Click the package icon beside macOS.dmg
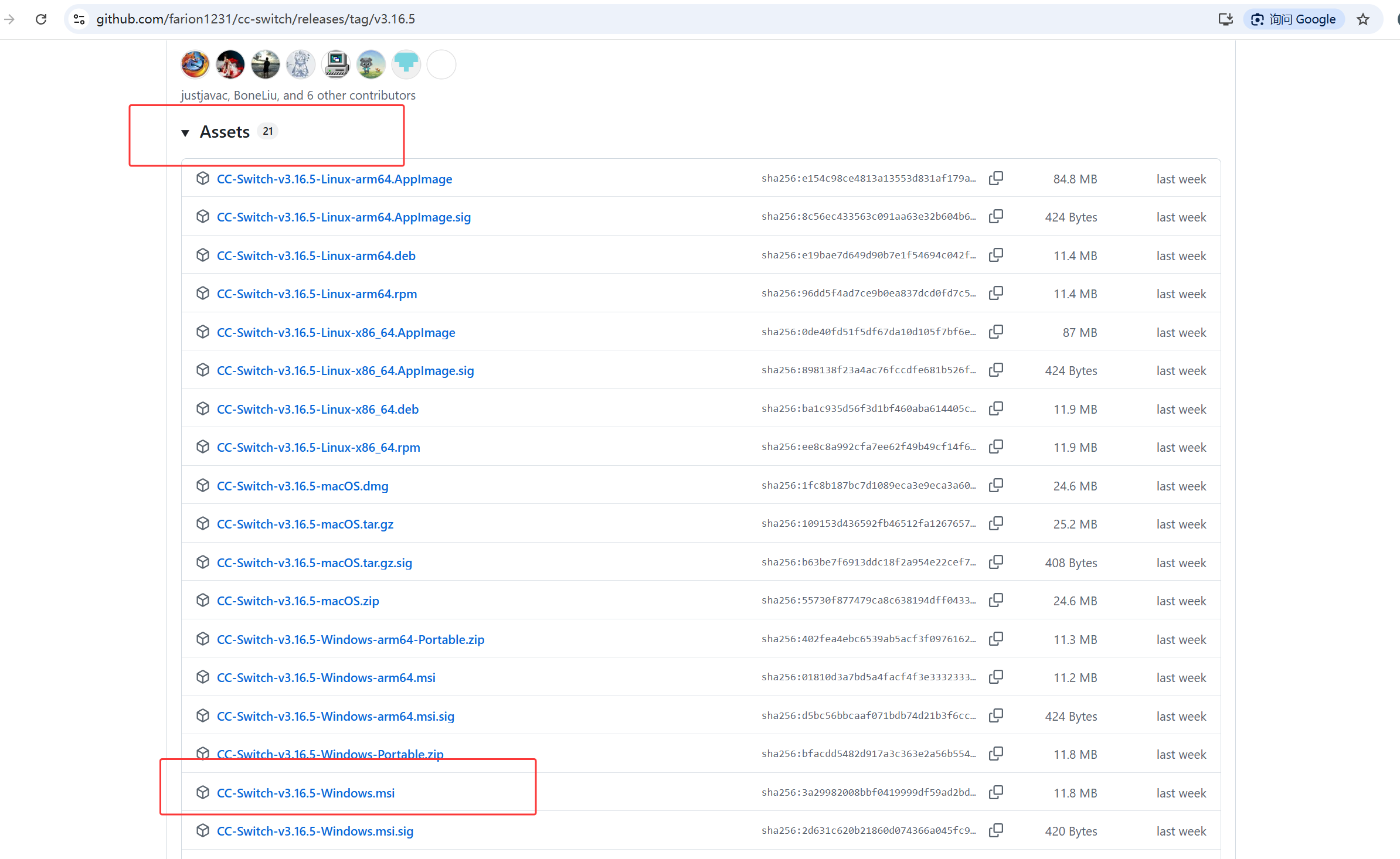 coord(203,486)
